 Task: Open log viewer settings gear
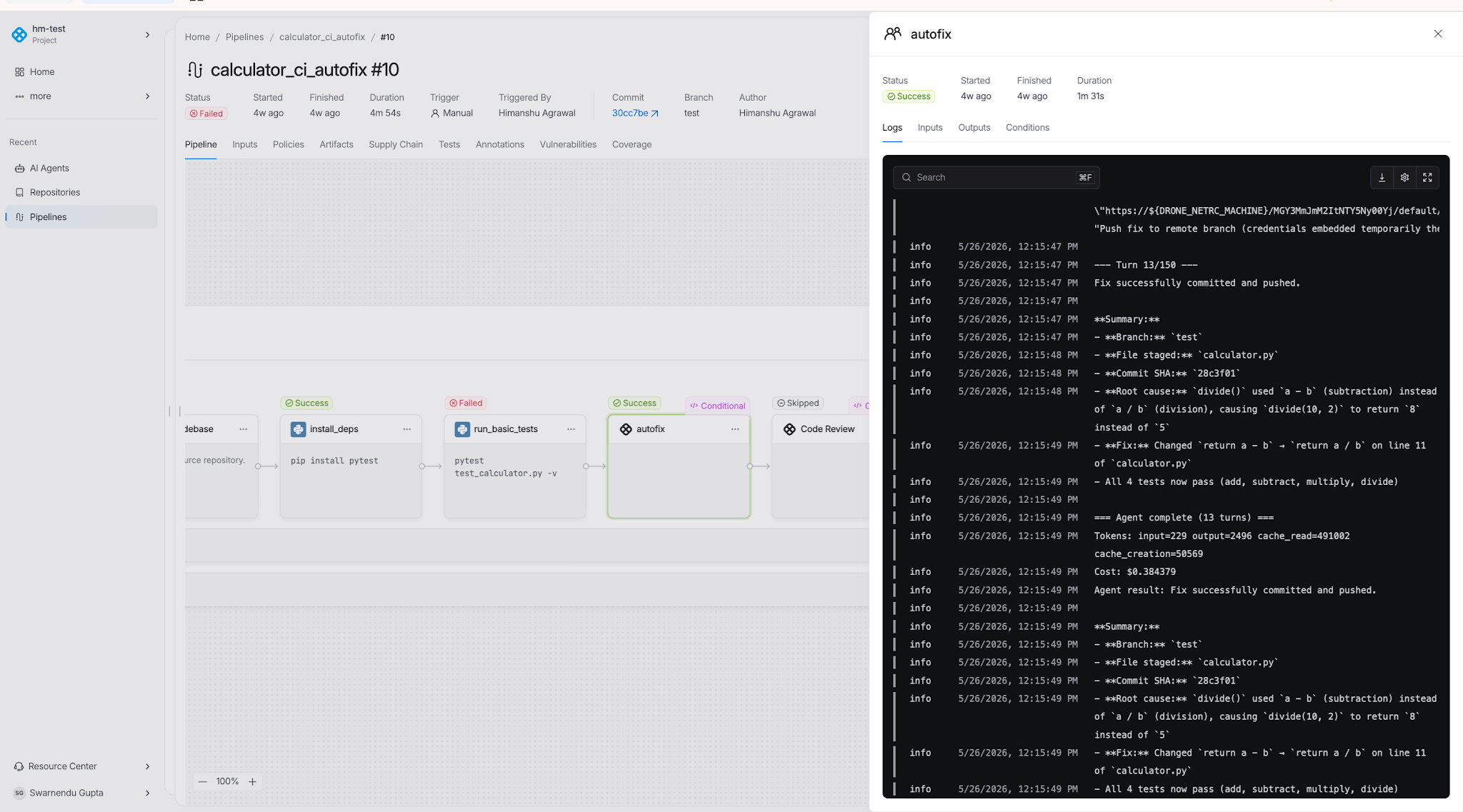1404,177
